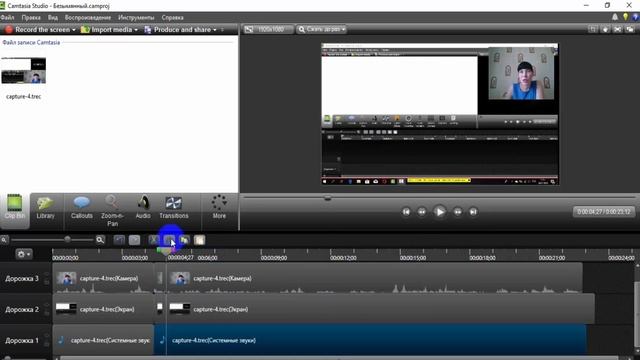Open the Transitions tool
Screen dimensions: 640x360
[173, 207]
